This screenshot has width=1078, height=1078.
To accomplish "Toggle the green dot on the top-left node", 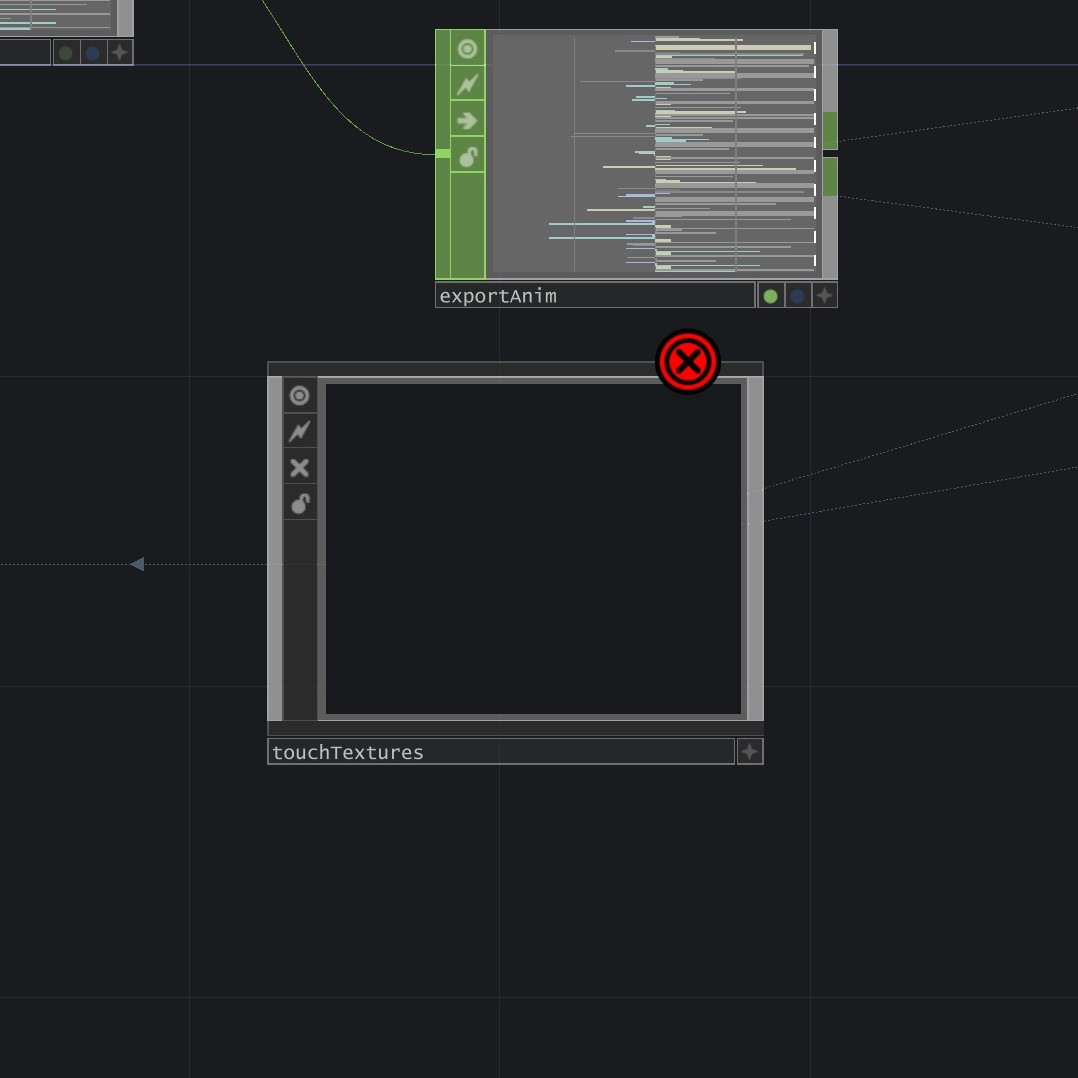I will pos(65,52).
